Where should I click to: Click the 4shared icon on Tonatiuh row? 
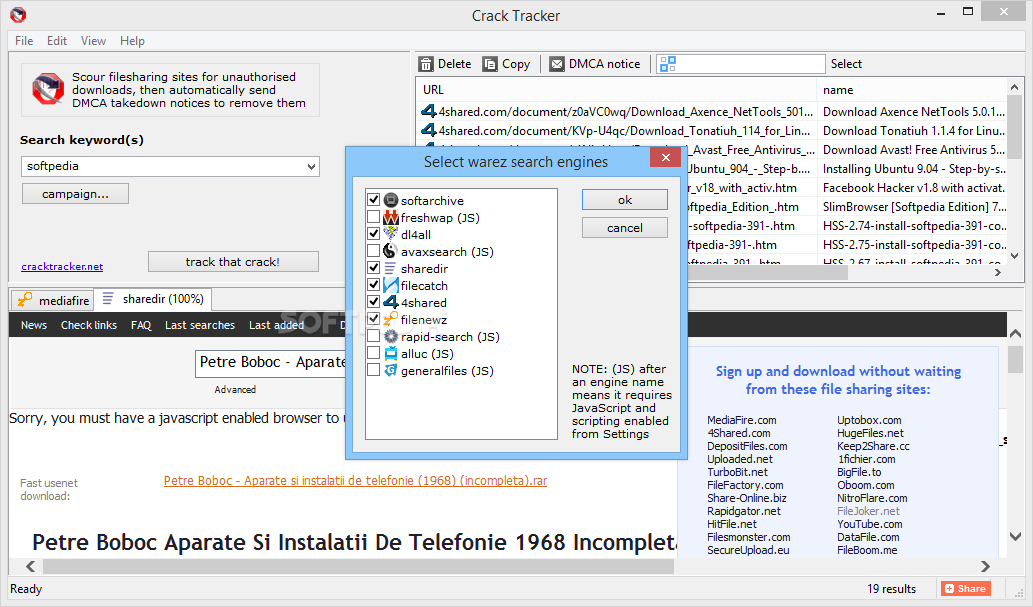point(429,130)
